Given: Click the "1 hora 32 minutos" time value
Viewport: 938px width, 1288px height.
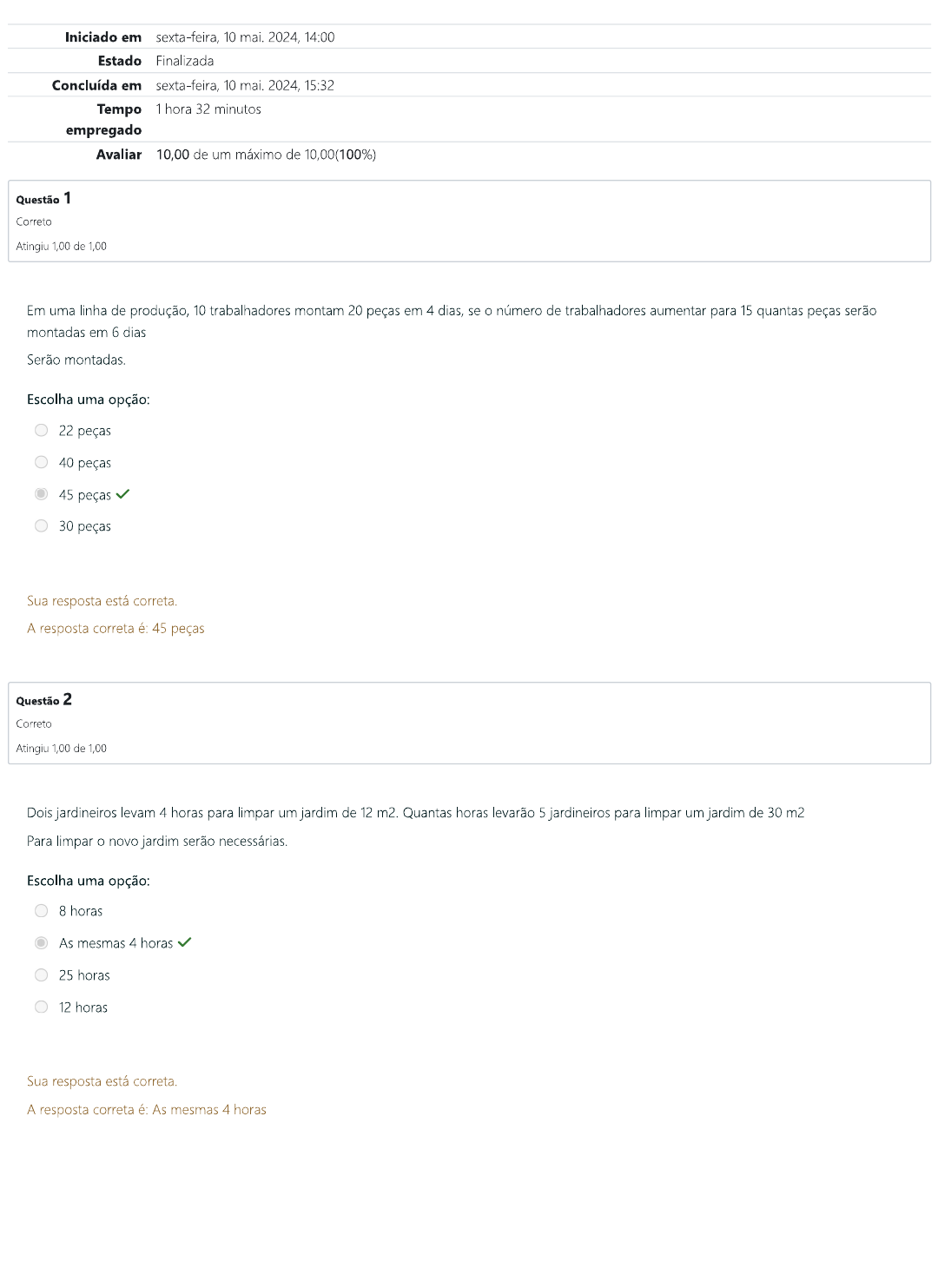Looking at the screenshot, I should click(208, 109).
